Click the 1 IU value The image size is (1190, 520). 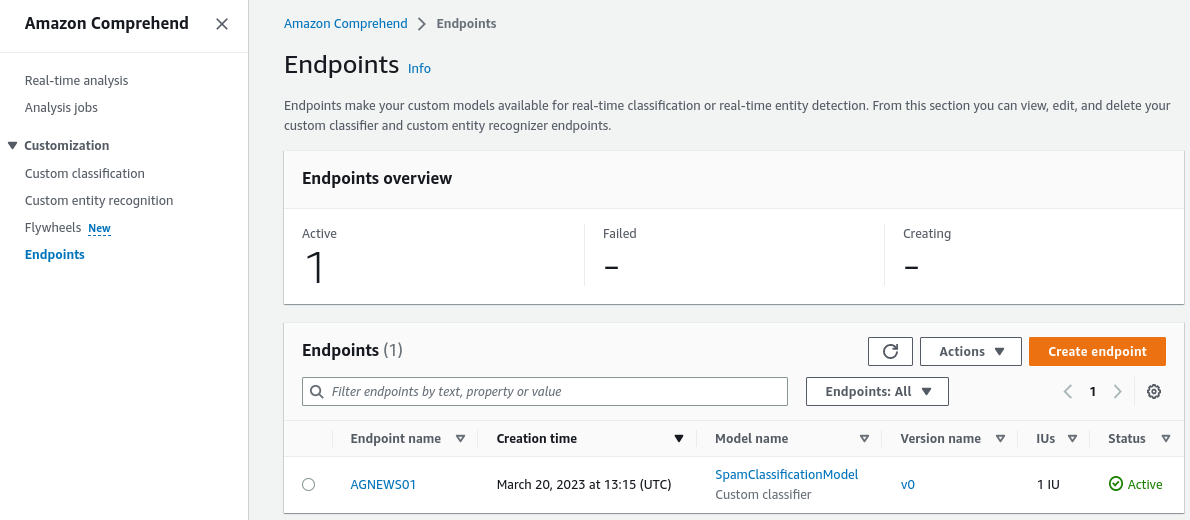tap(1048, 484)
